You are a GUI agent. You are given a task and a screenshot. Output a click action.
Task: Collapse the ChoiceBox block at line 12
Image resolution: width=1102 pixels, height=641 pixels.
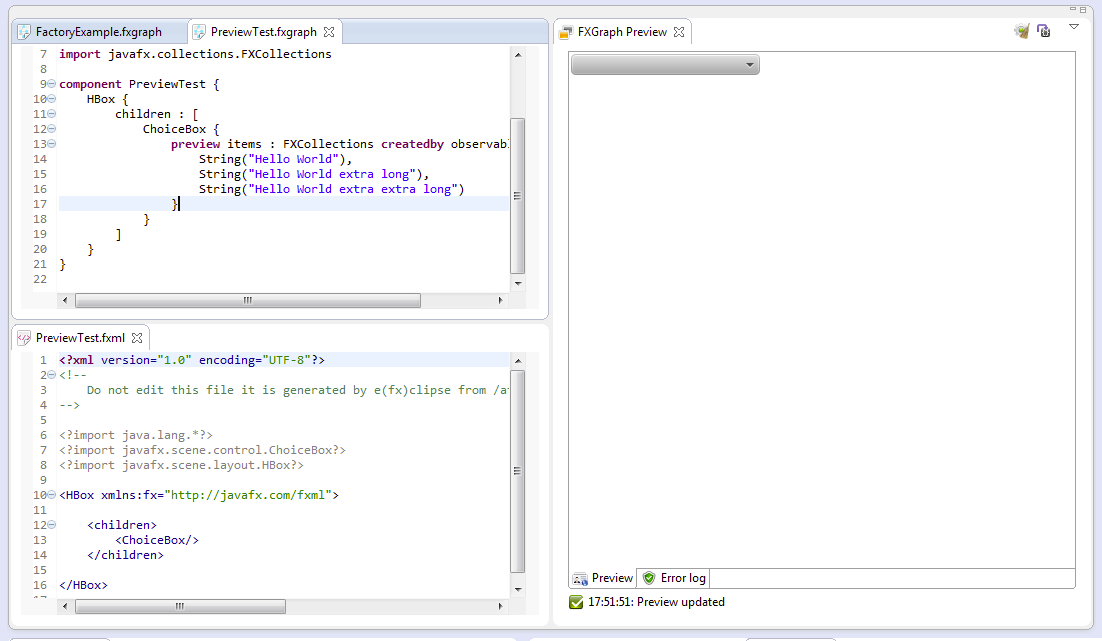coord(51,129)
